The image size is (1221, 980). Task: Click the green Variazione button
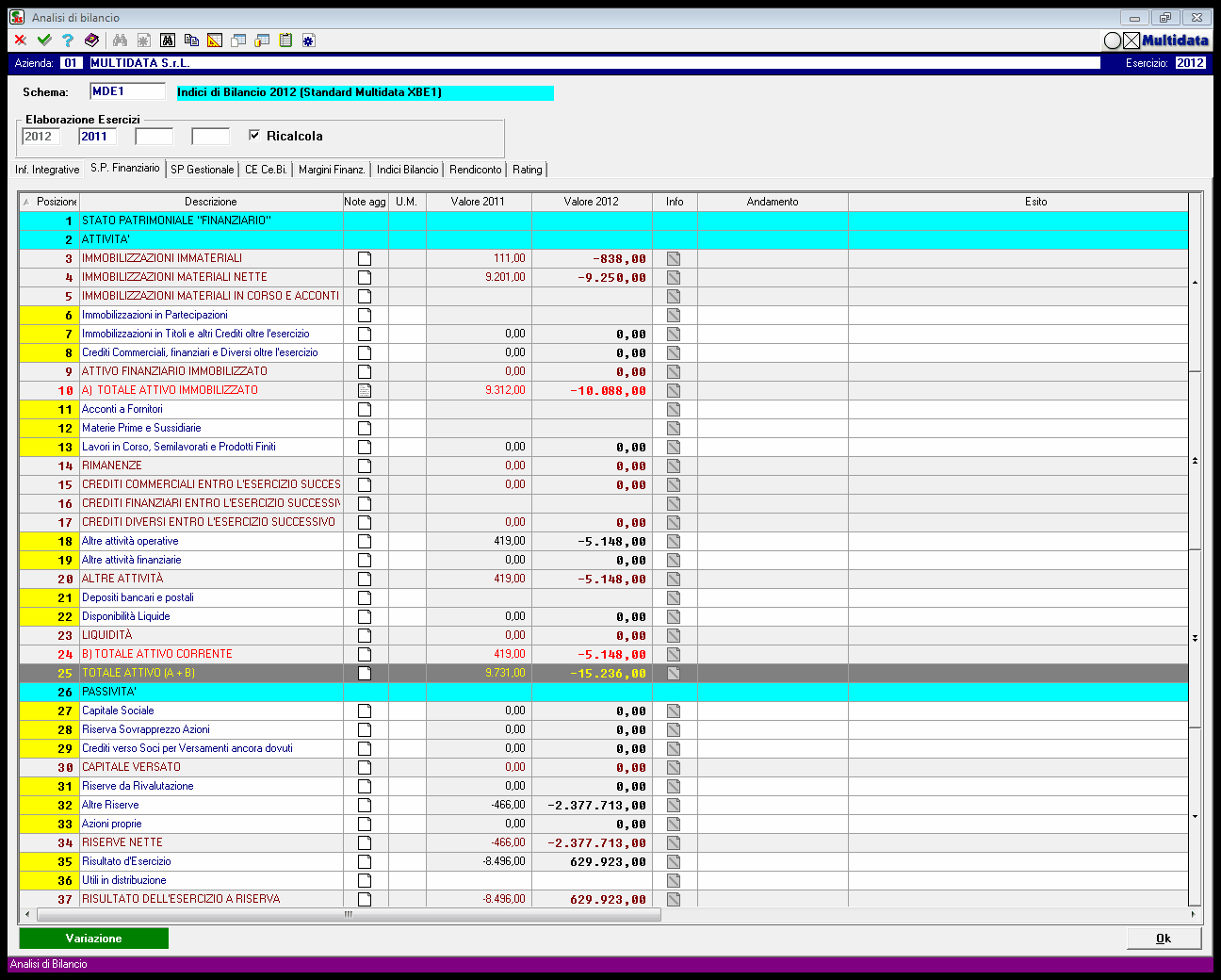point(94,939)
